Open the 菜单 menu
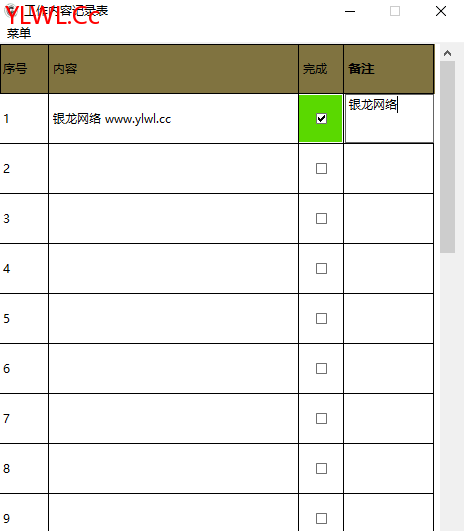Image resolution: width=464 pixels, height=531 pixels. (x=19, y=33)
